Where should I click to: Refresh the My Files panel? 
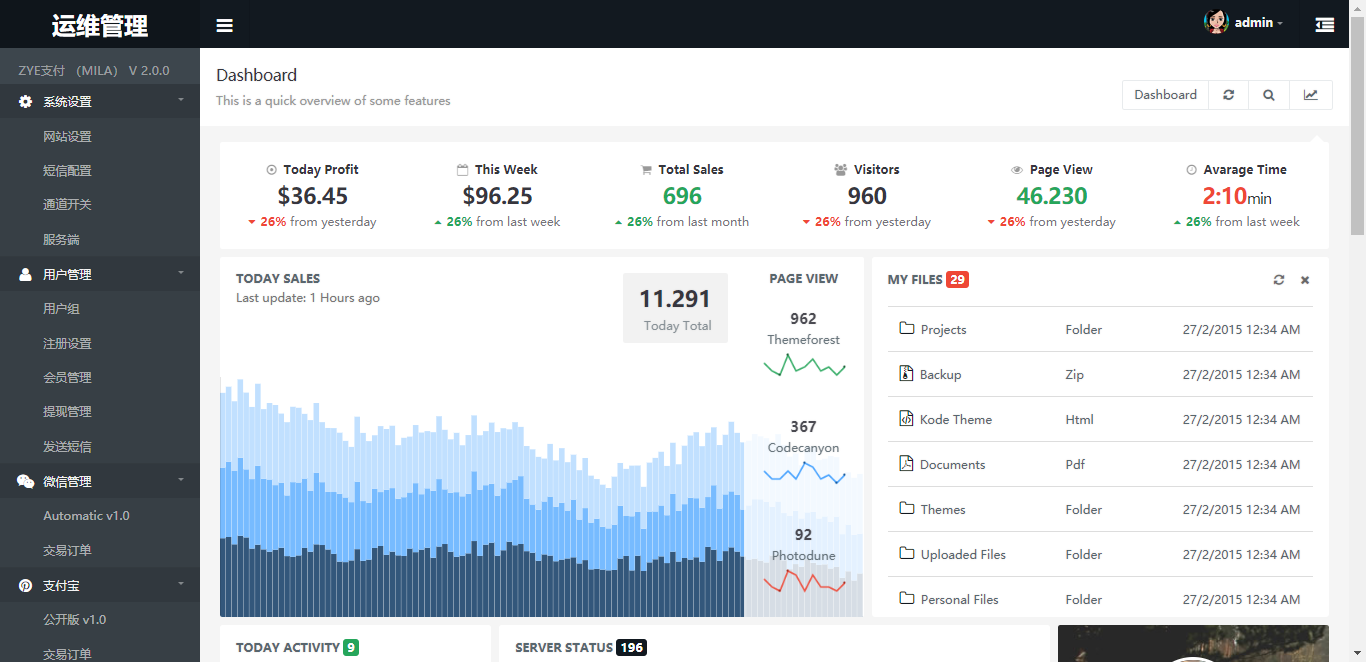tap(1279, 280)
